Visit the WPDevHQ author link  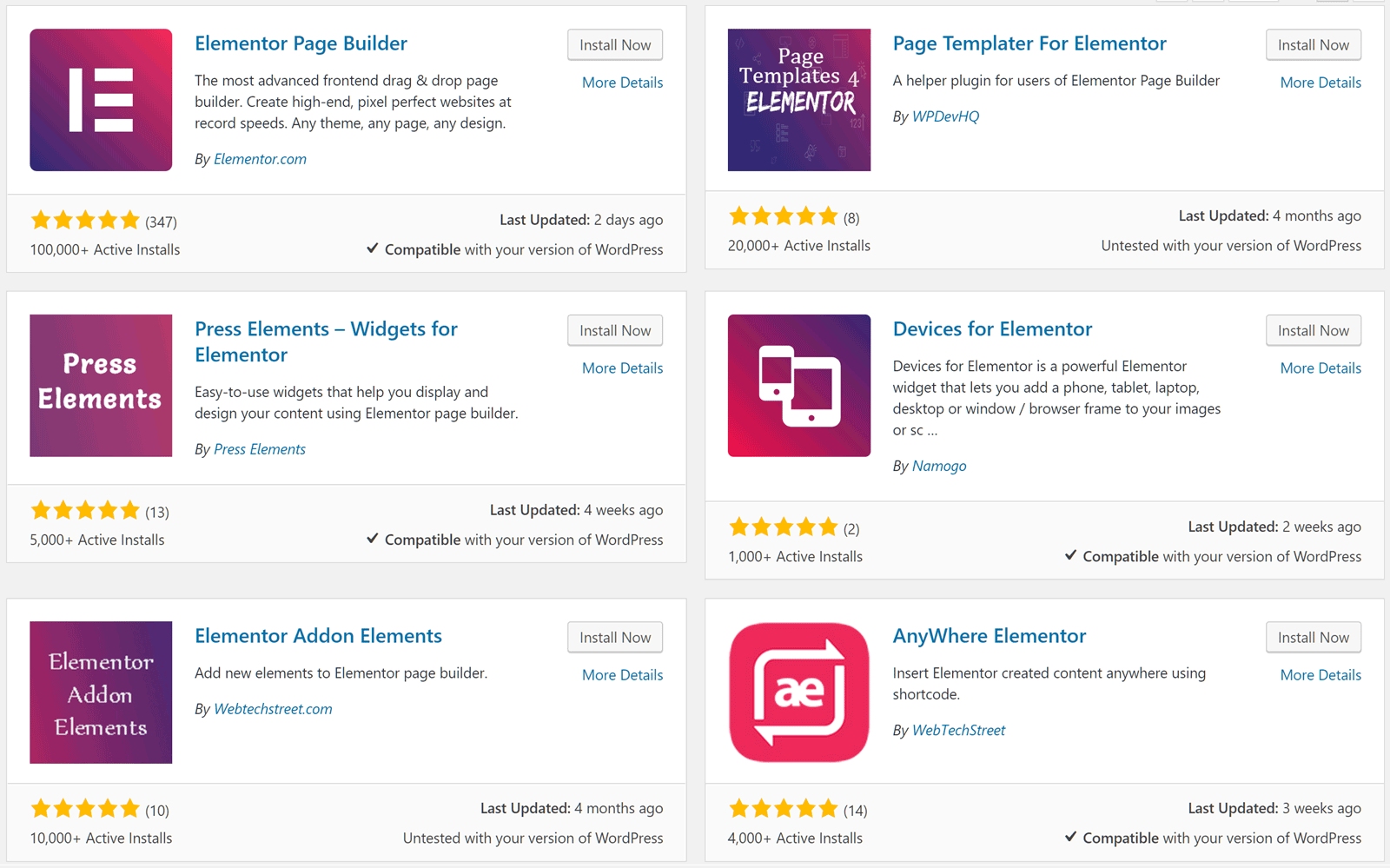point(945,116)
